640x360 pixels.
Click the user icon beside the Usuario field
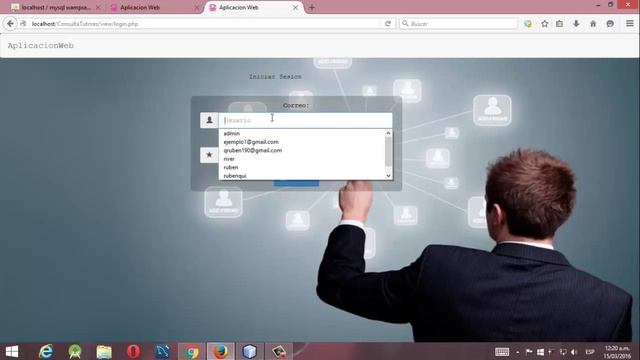coord(209,120)
